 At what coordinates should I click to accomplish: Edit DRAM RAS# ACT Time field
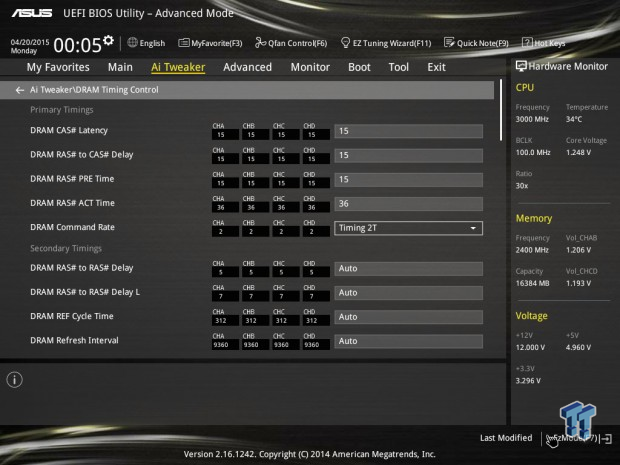(x=408, y=204)
